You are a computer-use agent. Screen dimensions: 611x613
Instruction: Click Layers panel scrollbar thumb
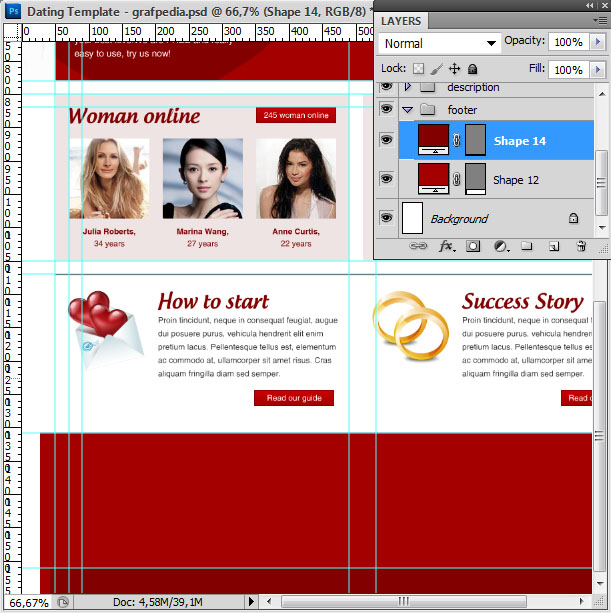point(600,183)
